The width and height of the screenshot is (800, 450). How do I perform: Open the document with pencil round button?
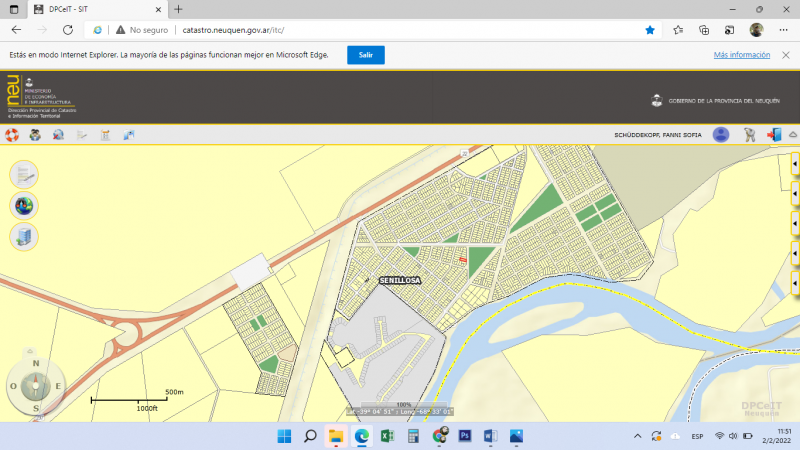point(23,174)
